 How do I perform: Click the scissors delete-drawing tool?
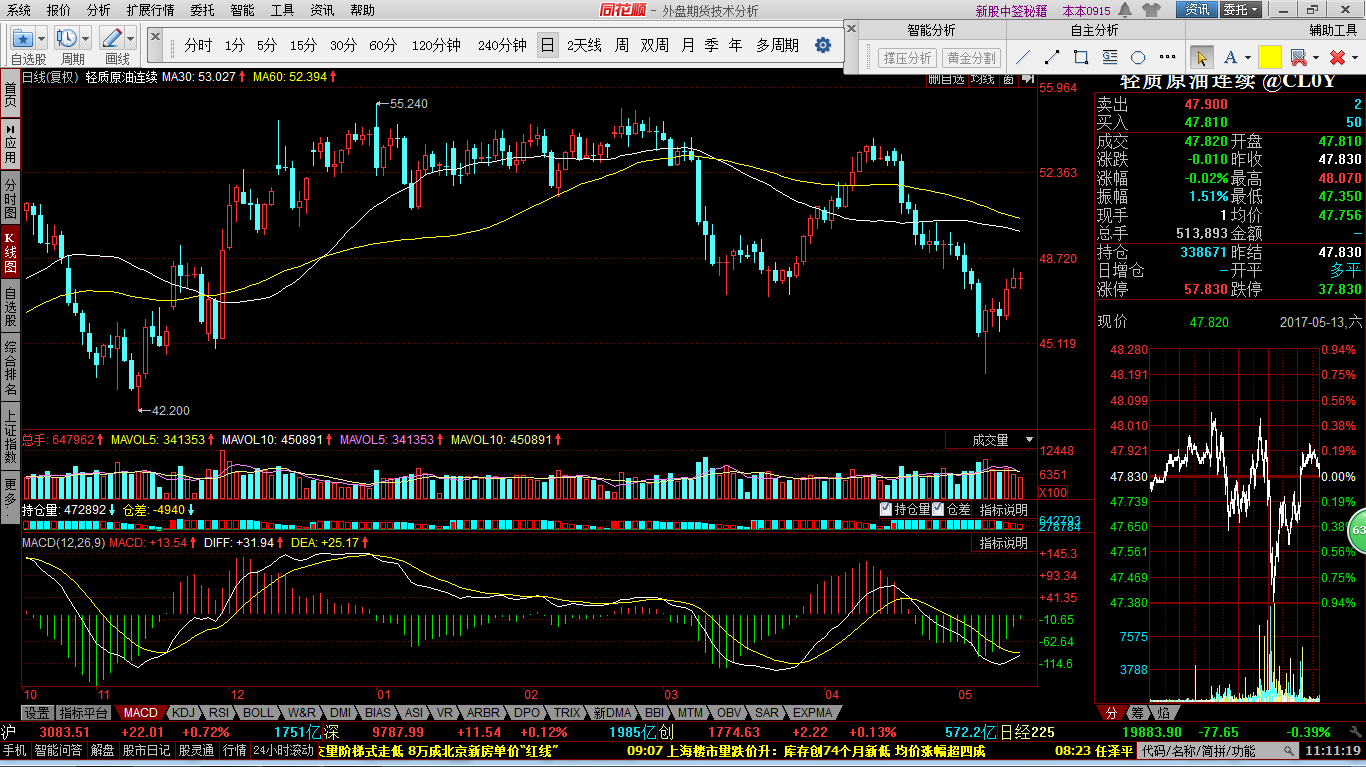tap(1298, 57)
